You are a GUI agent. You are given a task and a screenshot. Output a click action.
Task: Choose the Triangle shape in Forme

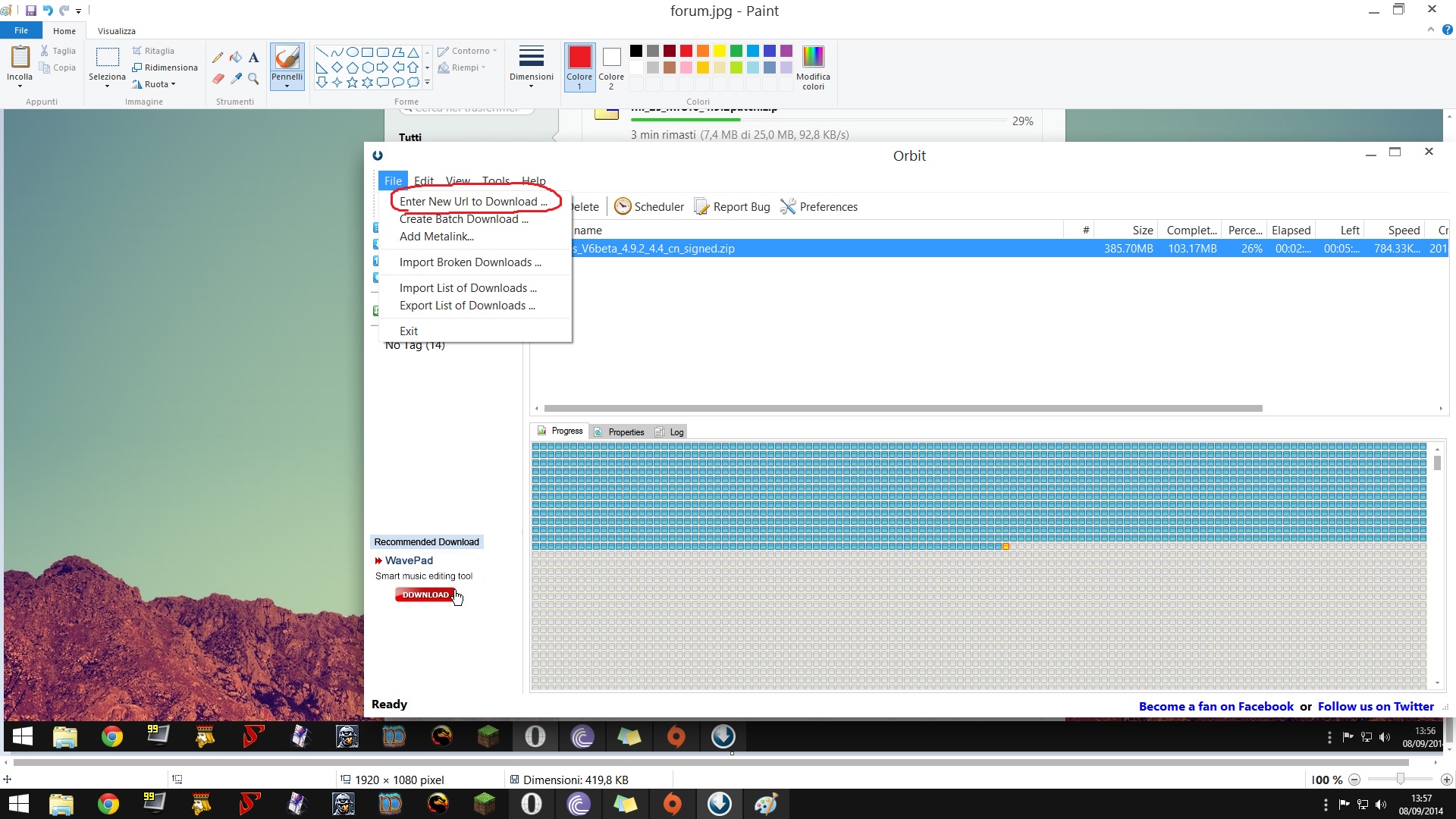(413, 52)
